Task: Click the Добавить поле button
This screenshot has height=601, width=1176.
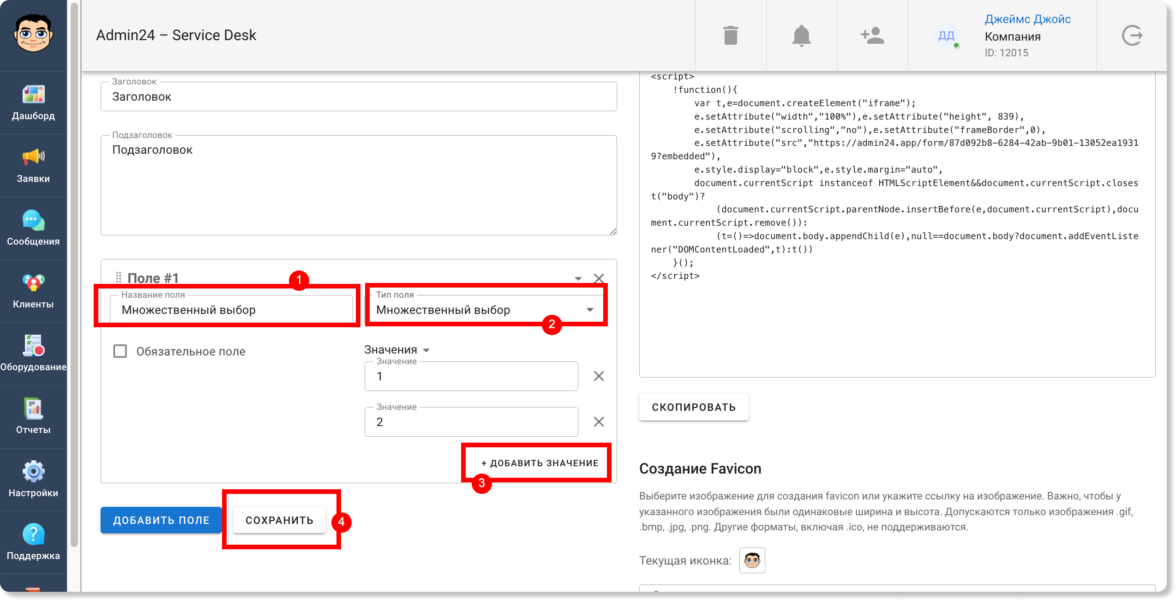Action: pyautogui.click(x=161, y=520)
